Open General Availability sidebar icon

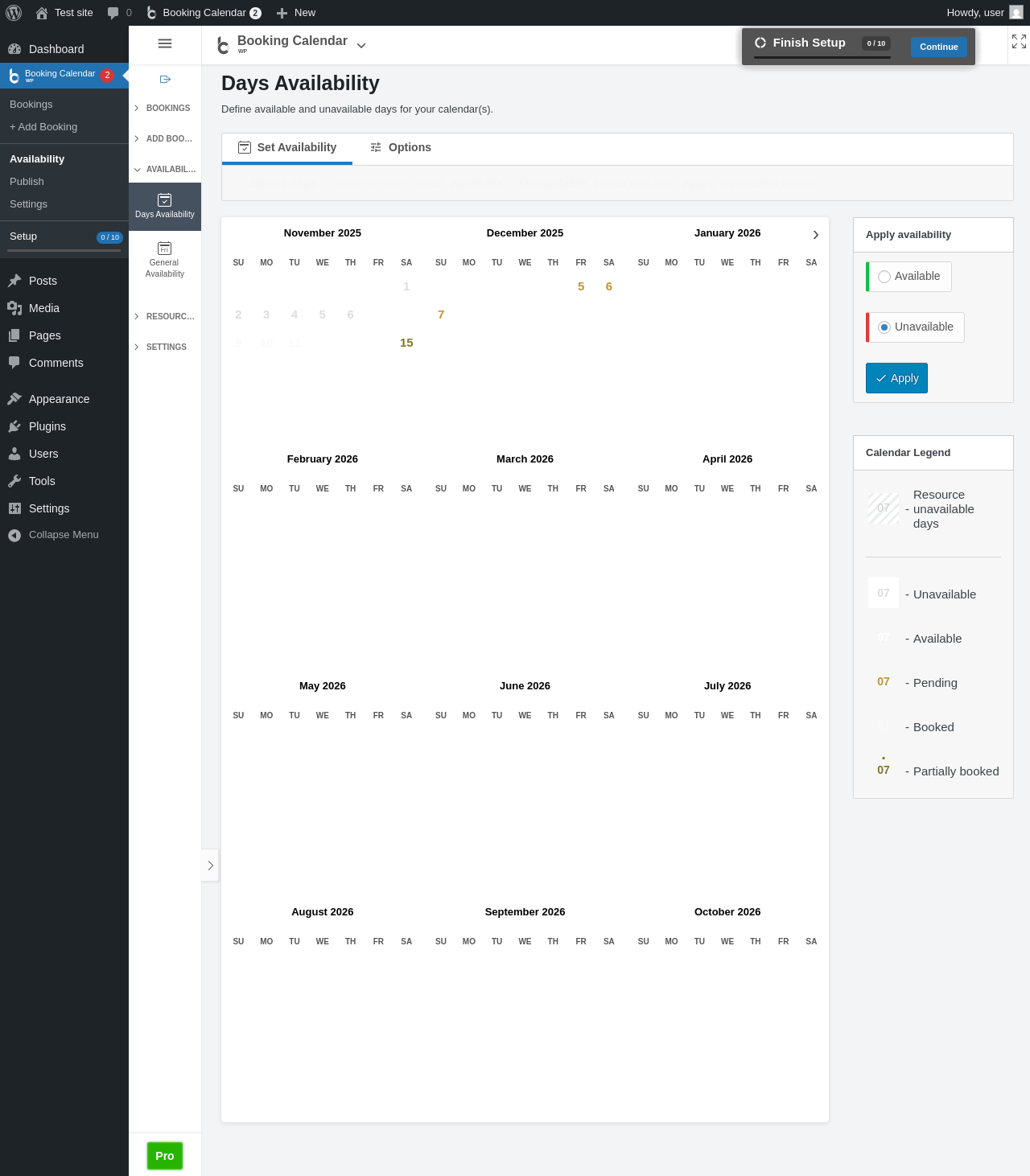165,260
